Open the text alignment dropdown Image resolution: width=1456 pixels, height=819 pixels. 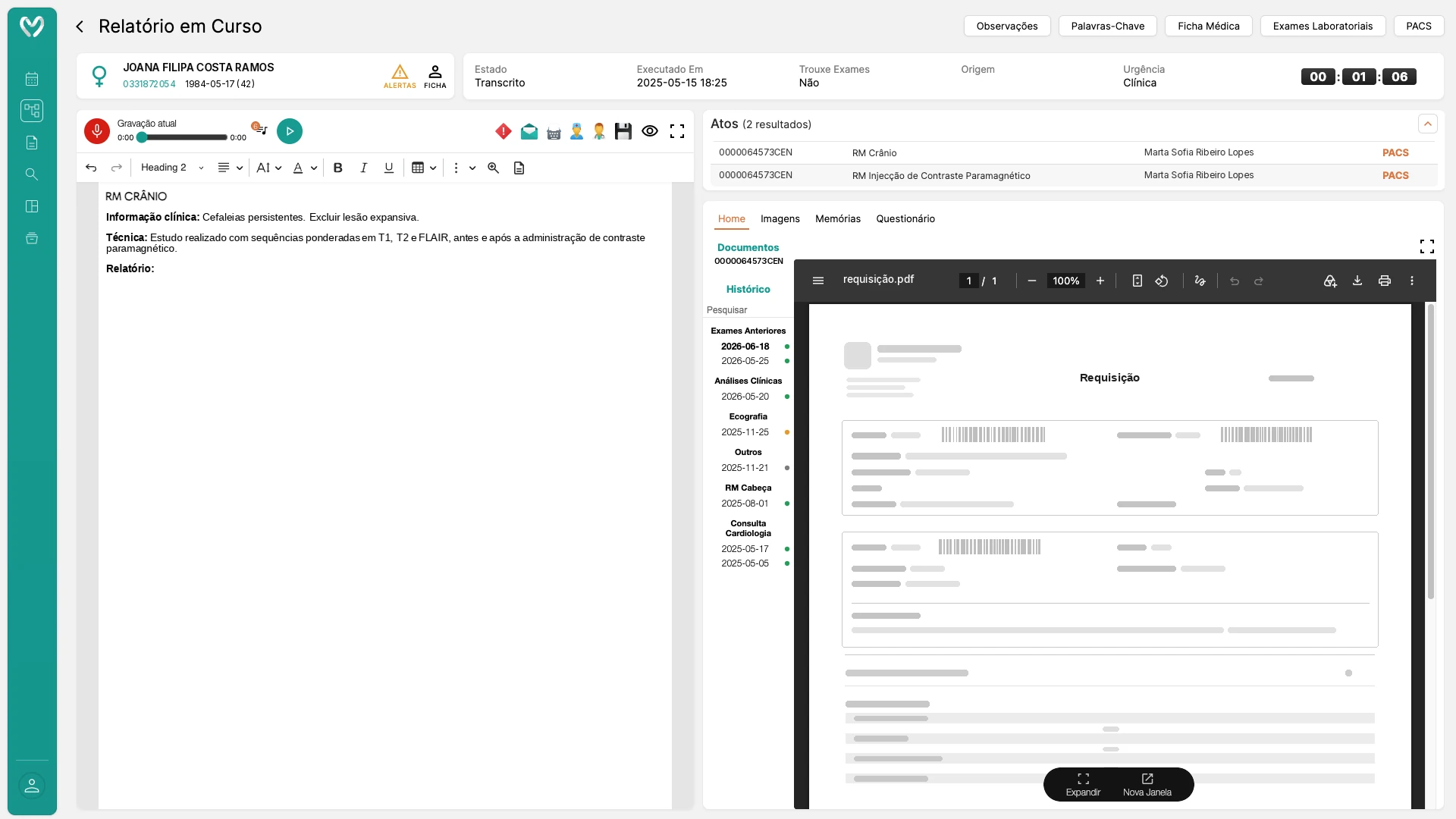pos(230,168)
